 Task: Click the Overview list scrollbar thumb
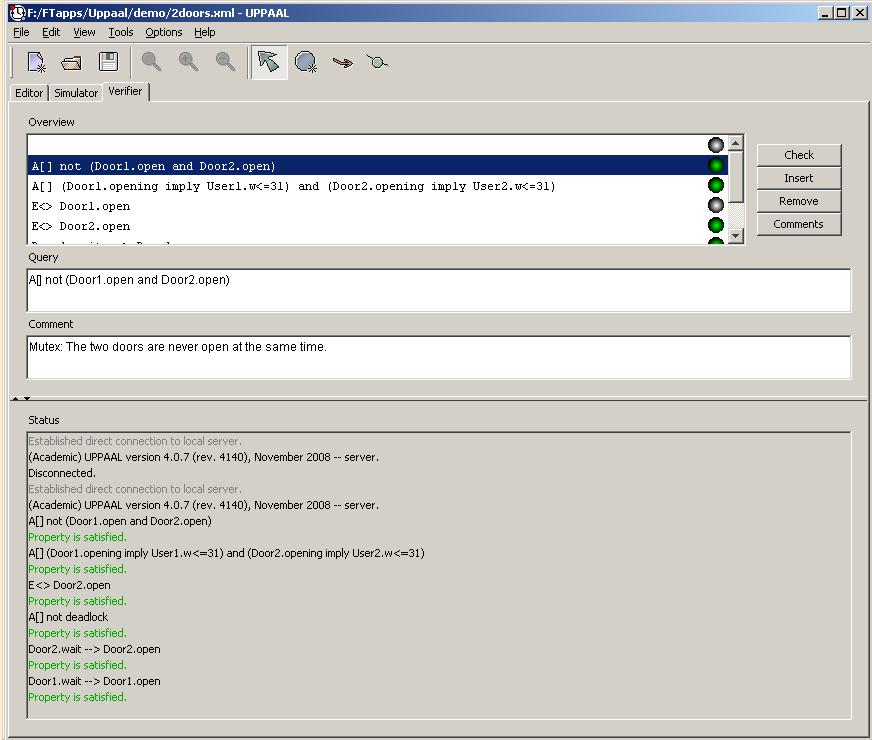tap(736, 177)
